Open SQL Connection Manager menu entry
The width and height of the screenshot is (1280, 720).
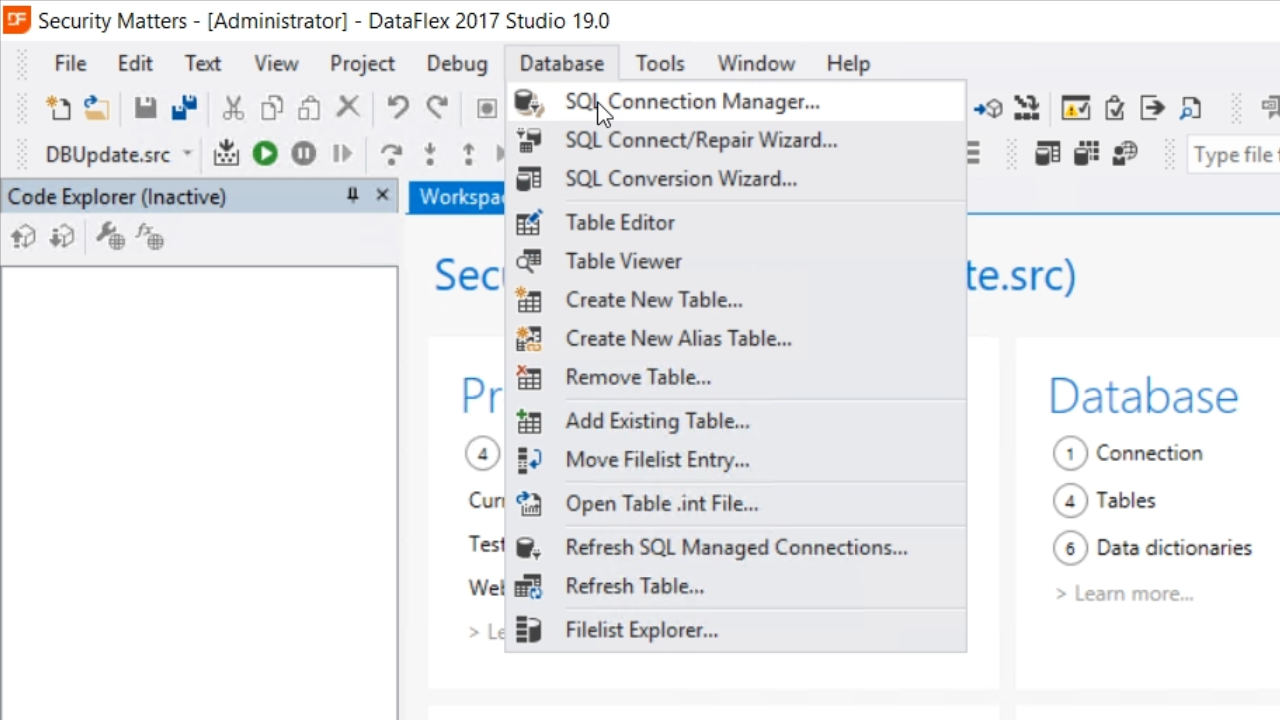pyautogui.click(x=692, y=102)
